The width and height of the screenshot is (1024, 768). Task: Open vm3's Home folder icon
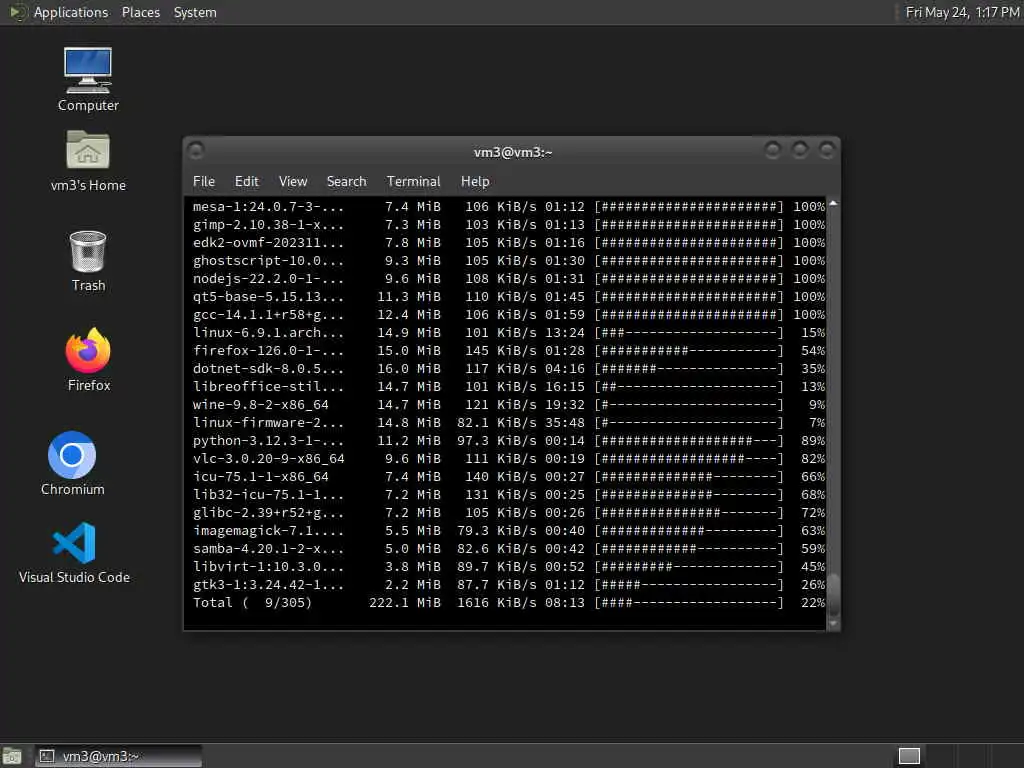[88, 161]
